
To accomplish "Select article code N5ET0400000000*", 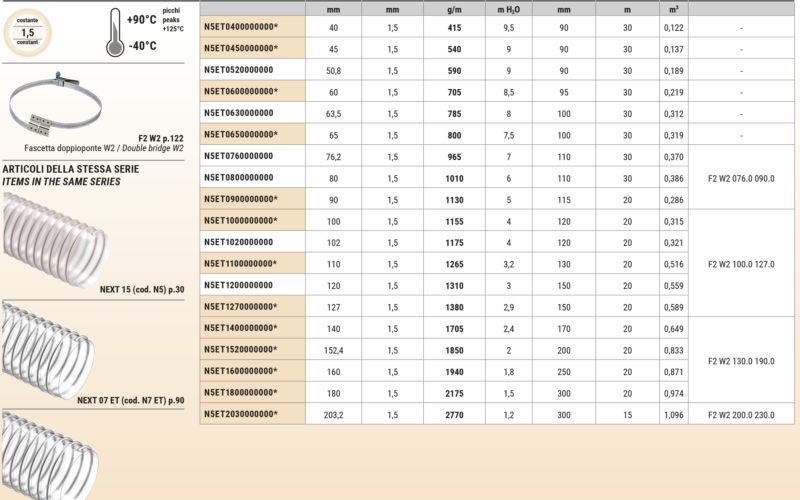I will [240, 27].
